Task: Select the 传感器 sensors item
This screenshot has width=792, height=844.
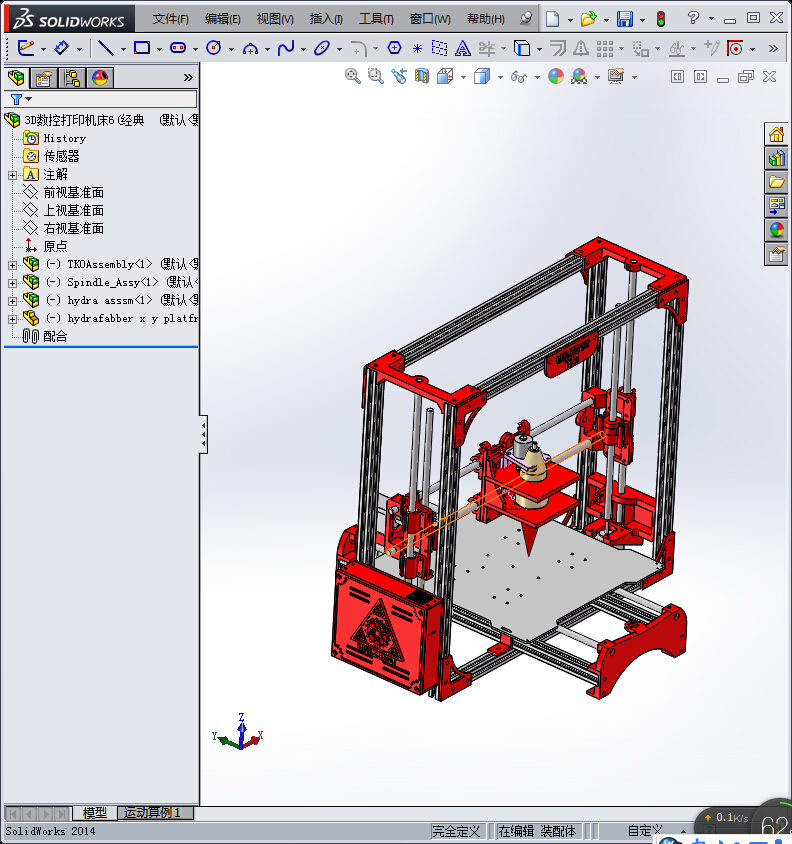Action: (x=61, y=156)
